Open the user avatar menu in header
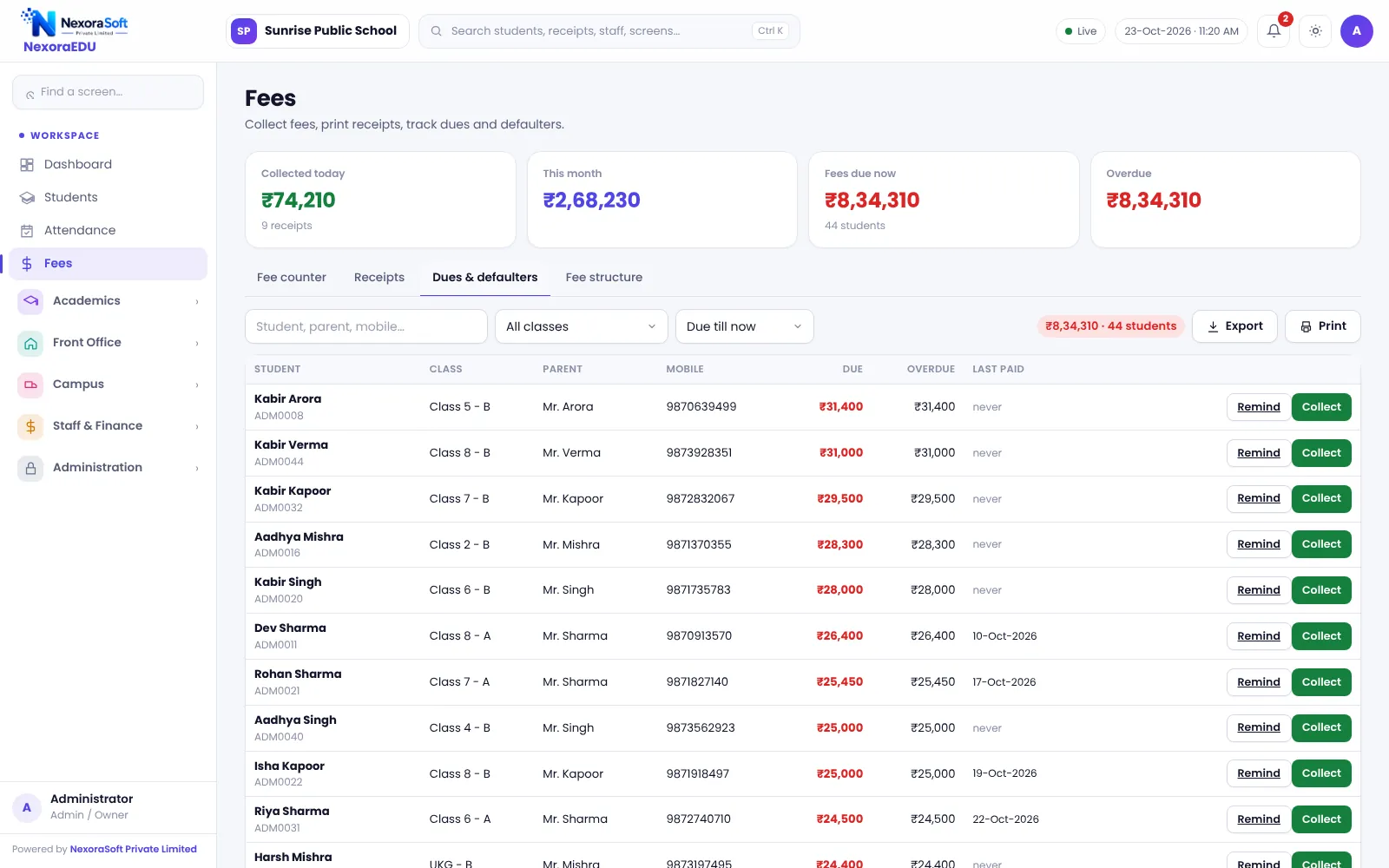Viewport: 1389px width, 868px height. tap(1356, 31)
